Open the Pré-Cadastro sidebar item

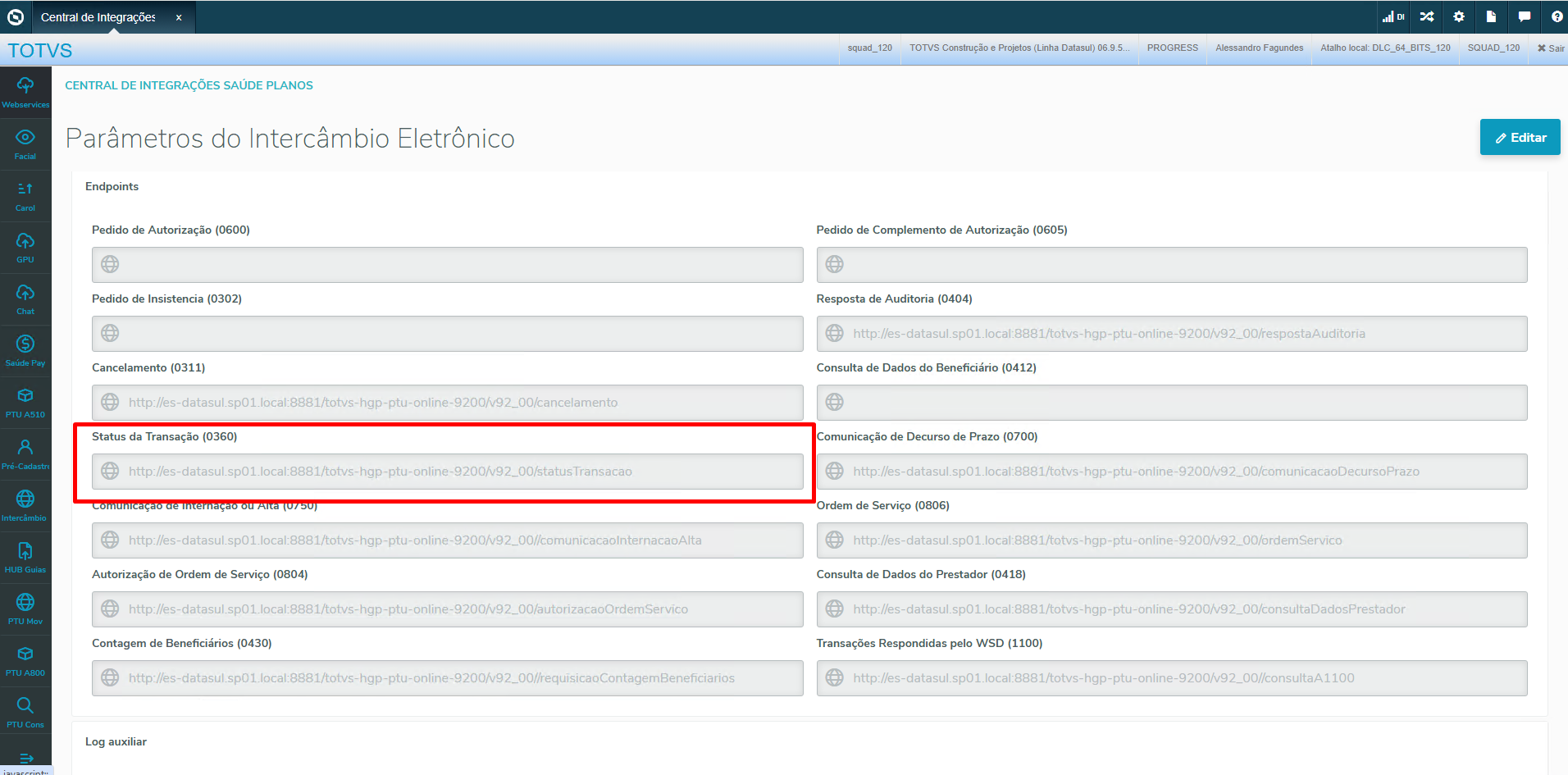pyautogui.click(x=25, y=454)
